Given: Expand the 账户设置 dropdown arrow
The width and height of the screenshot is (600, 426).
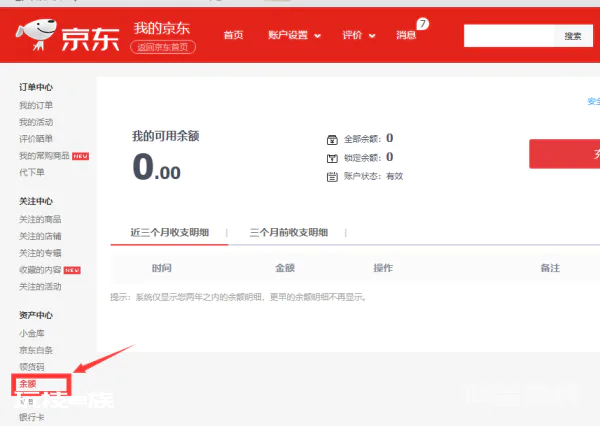Looking at the screenshot, I should coord(317,36).
